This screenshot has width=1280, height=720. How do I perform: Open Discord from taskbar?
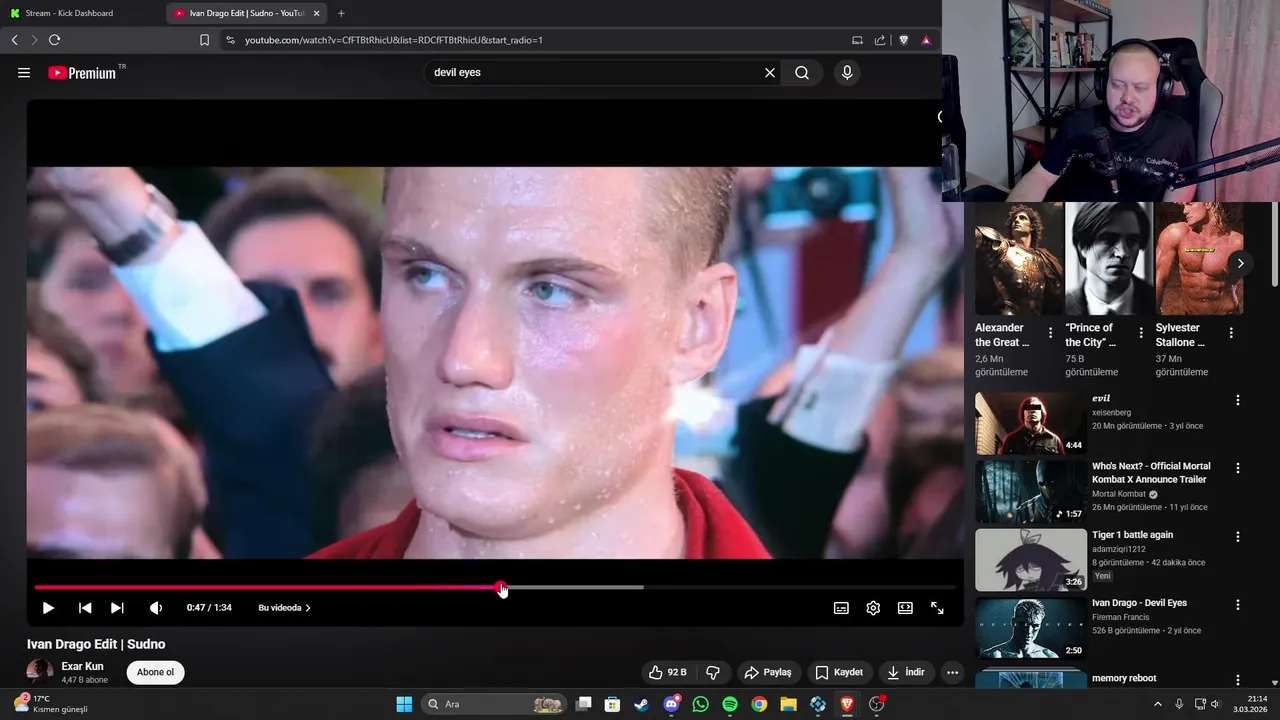pos(671,704)
